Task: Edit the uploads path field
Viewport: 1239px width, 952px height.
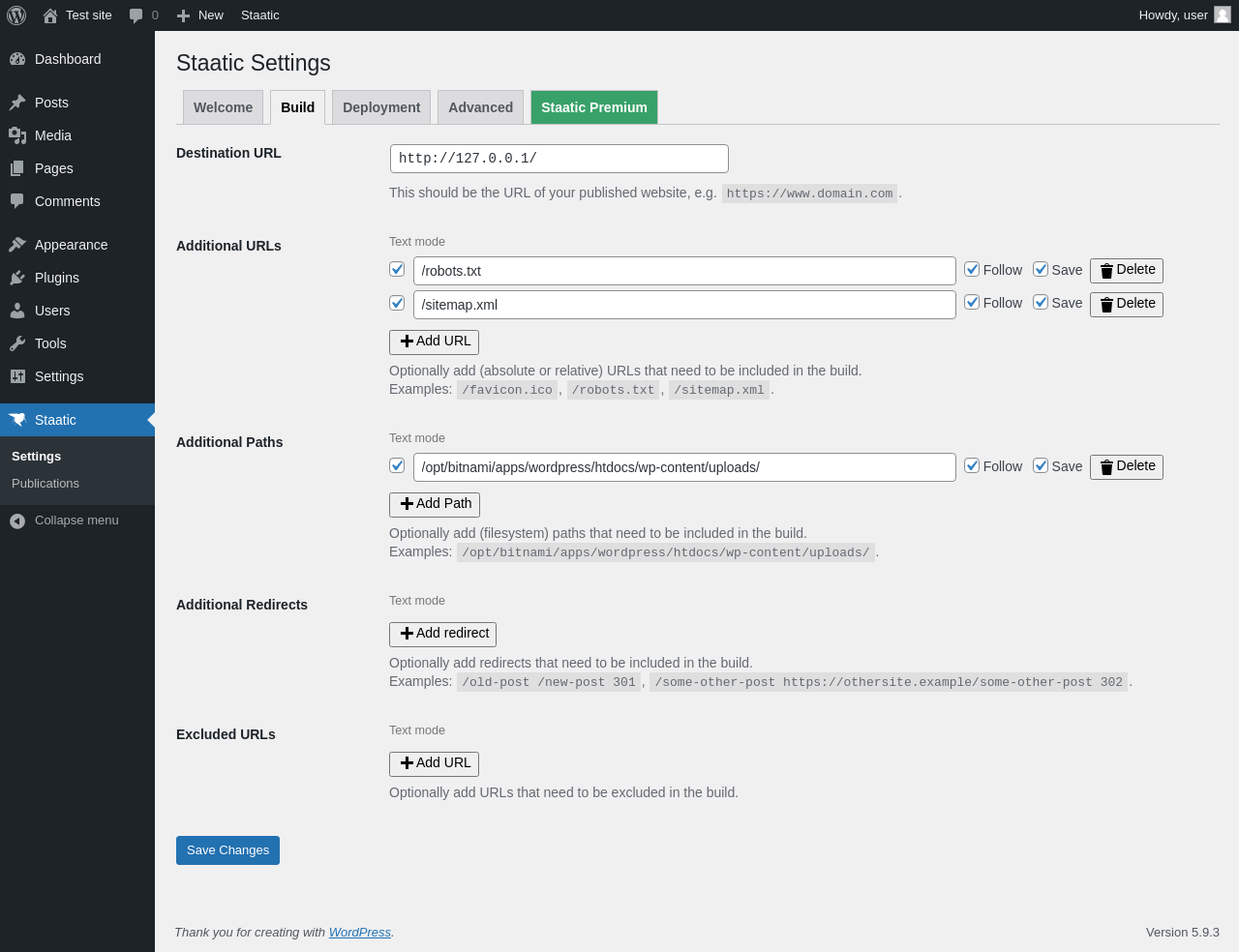Action: (684, 467)
